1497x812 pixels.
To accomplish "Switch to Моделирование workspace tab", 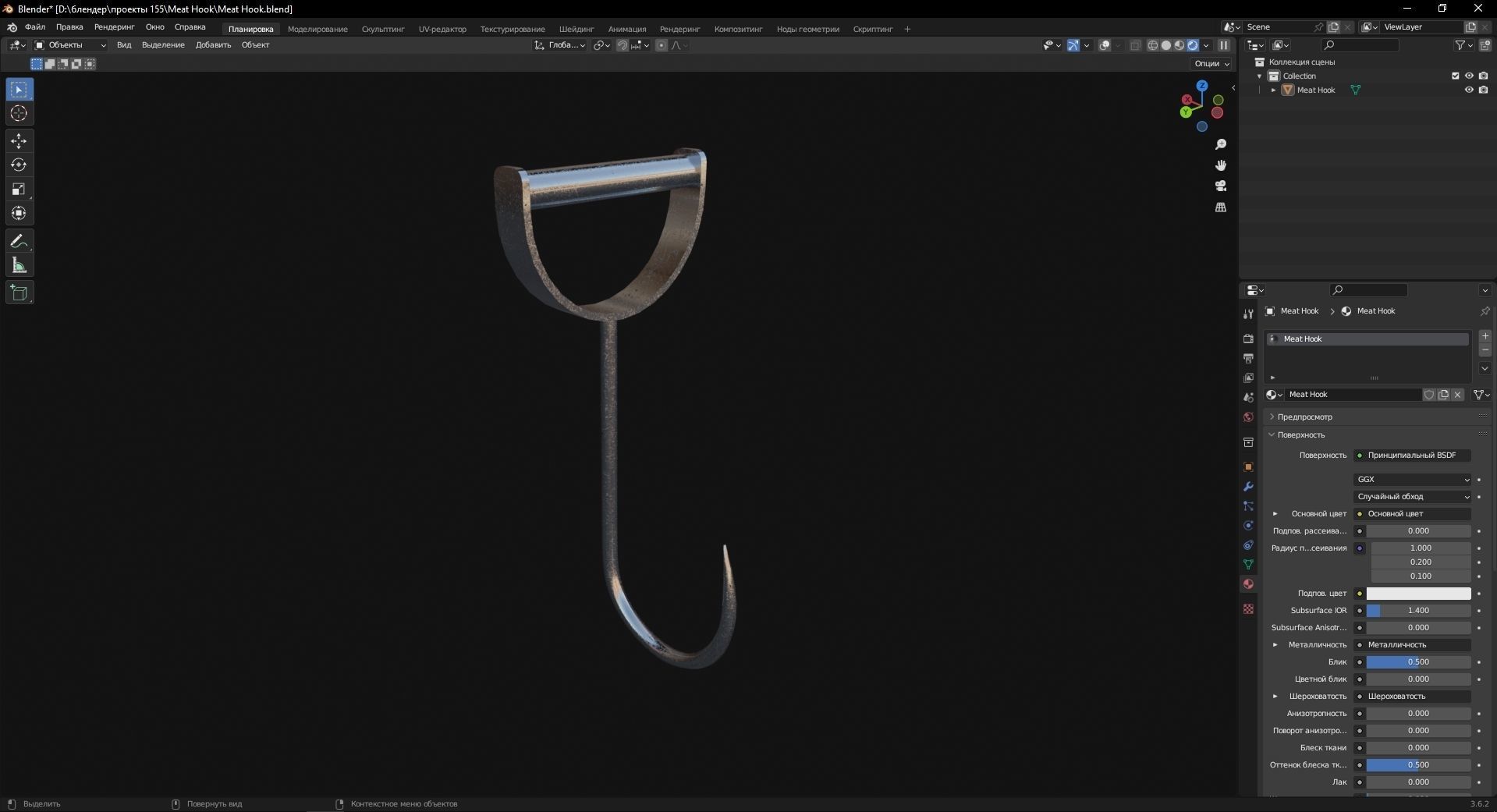I will pos(317,29).
